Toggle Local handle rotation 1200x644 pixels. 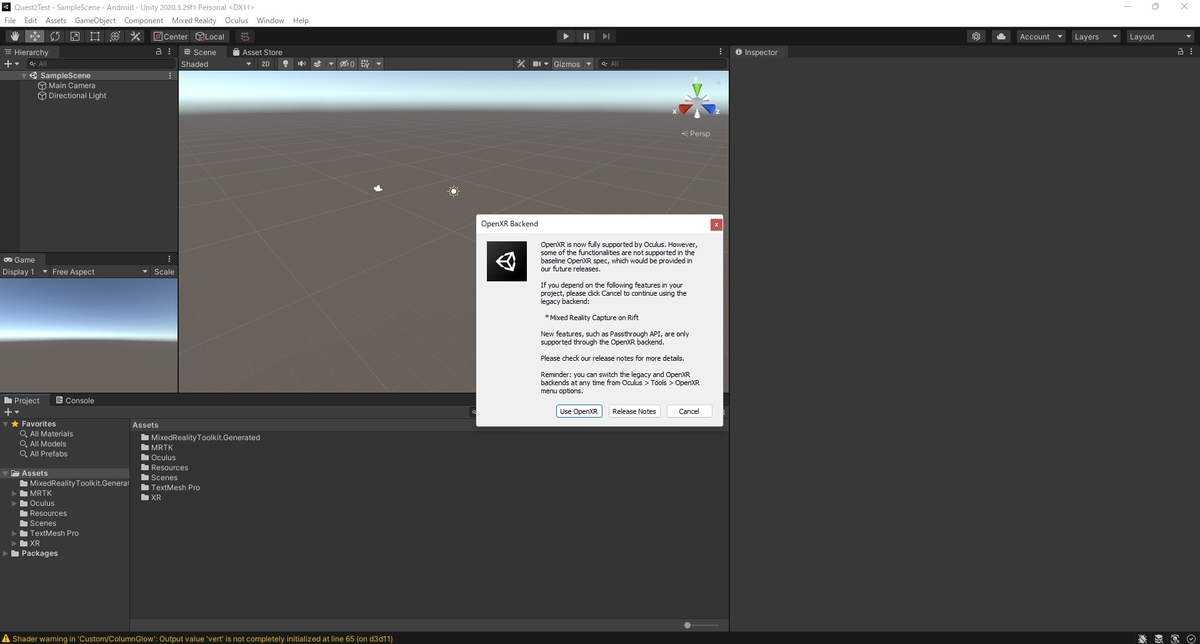click(x=210, y=36)
